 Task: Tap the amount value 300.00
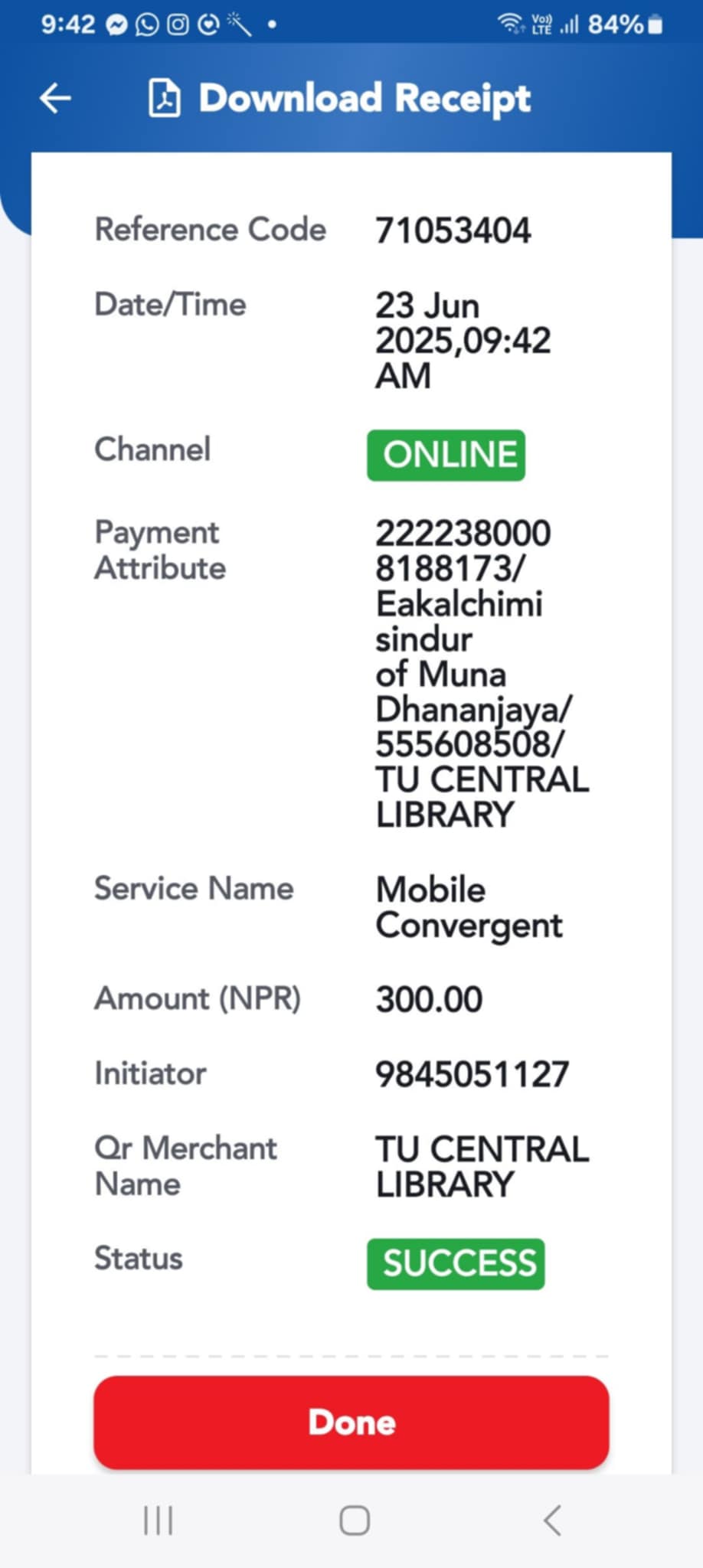[429, 1000]
